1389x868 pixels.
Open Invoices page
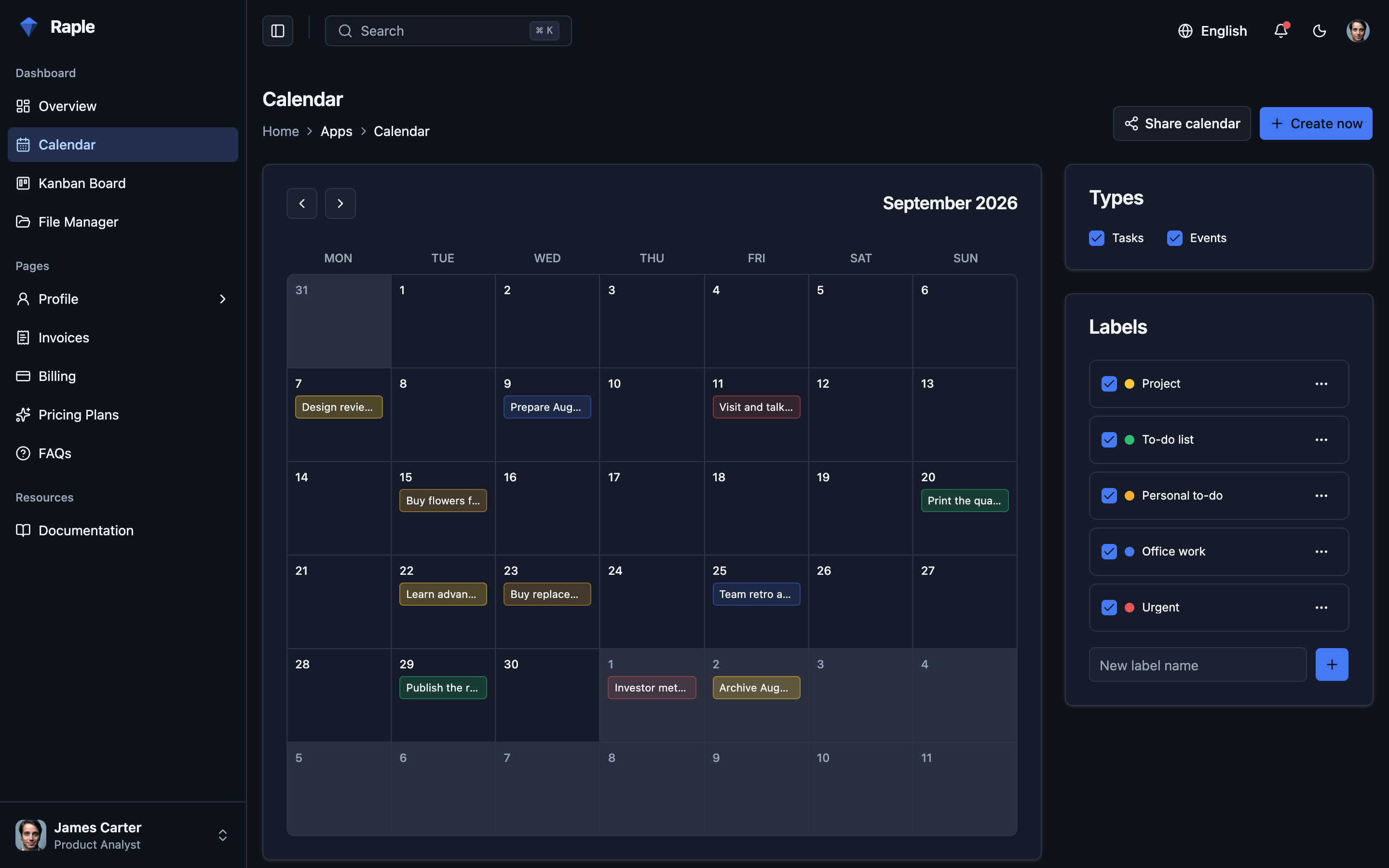pyautogui.click(x=123, y=338)
